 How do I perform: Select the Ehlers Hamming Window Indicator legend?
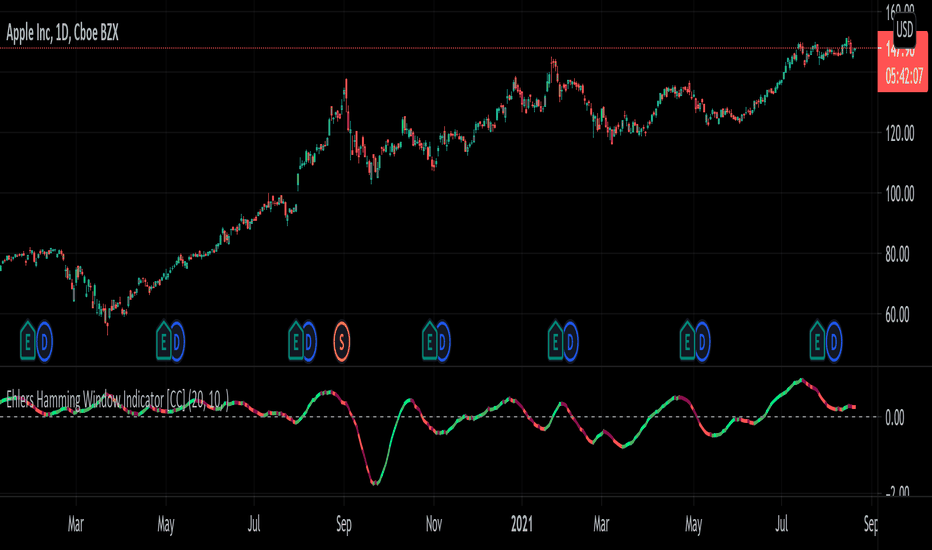(x=118, y=400)
